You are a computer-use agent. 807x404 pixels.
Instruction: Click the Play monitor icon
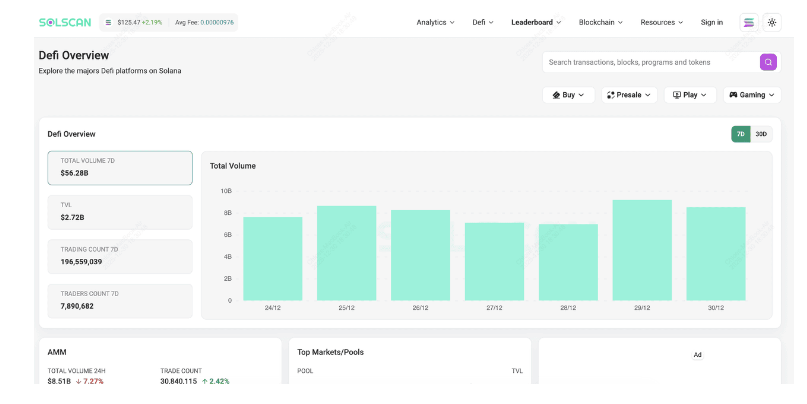677,95
